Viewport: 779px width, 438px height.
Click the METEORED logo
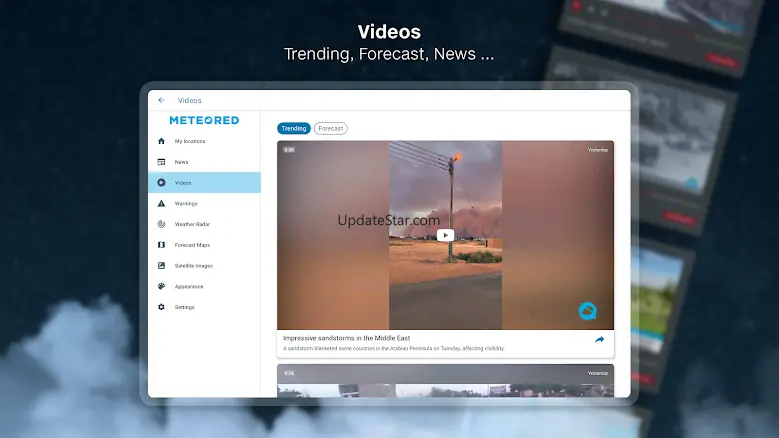[x=204, y=120]
